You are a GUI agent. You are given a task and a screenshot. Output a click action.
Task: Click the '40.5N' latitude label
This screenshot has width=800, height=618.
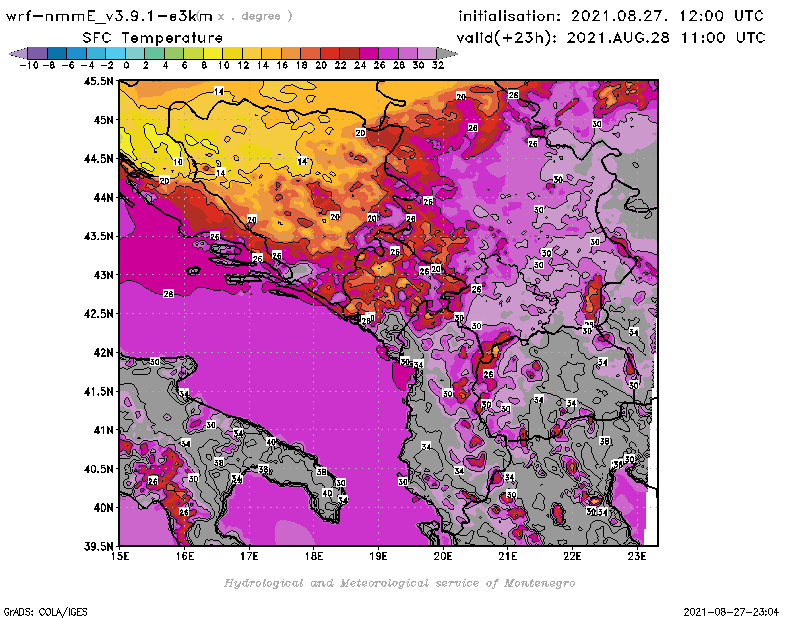click(x=98, y=468)
